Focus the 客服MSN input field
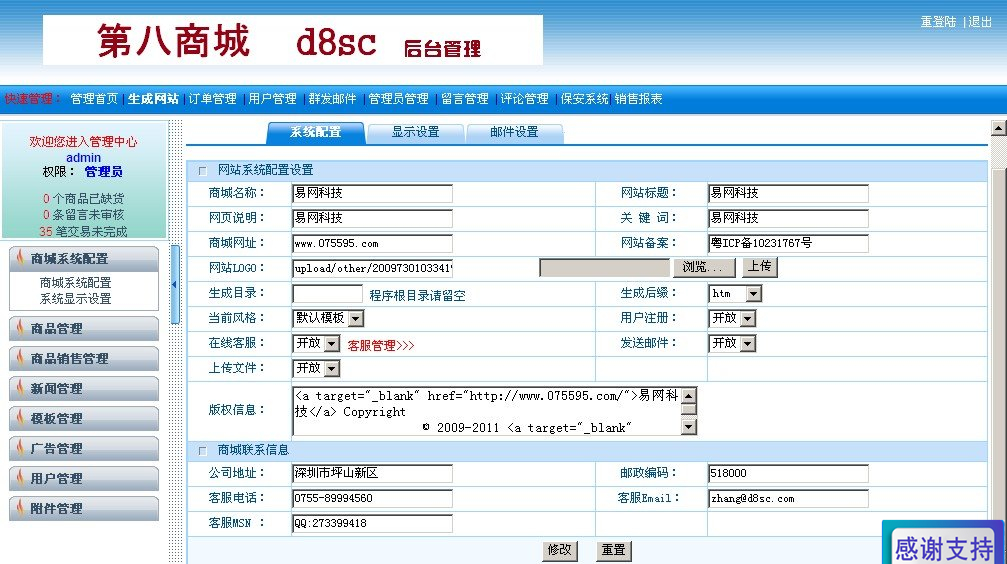Image resolution: width=1007 pixels, height=564 pixels. (x=372, y=524)
